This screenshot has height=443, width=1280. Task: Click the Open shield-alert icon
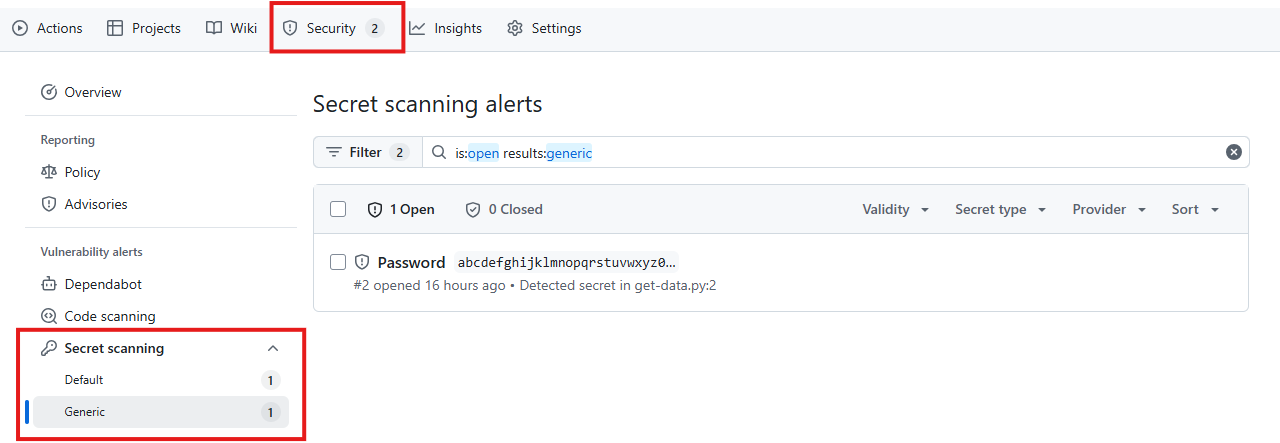pyautogui.click(x=375, y=209)
